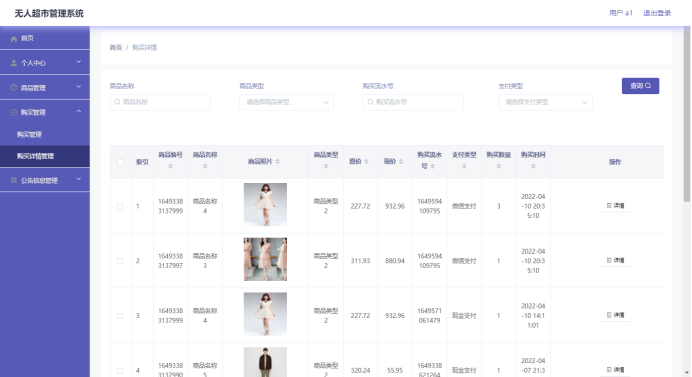Click the product image in row 2
692x377 pixels.
coord(265,259)
